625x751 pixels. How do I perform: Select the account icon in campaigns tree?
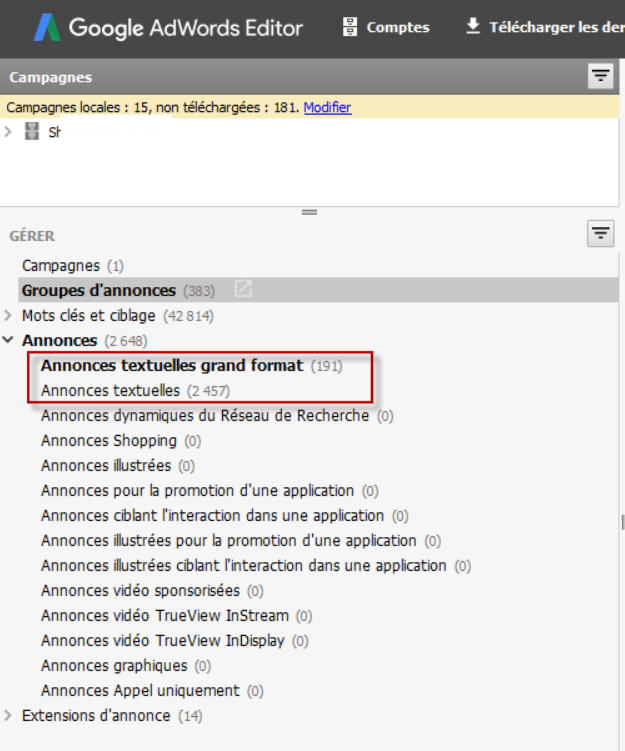click(x=32, y=131)
